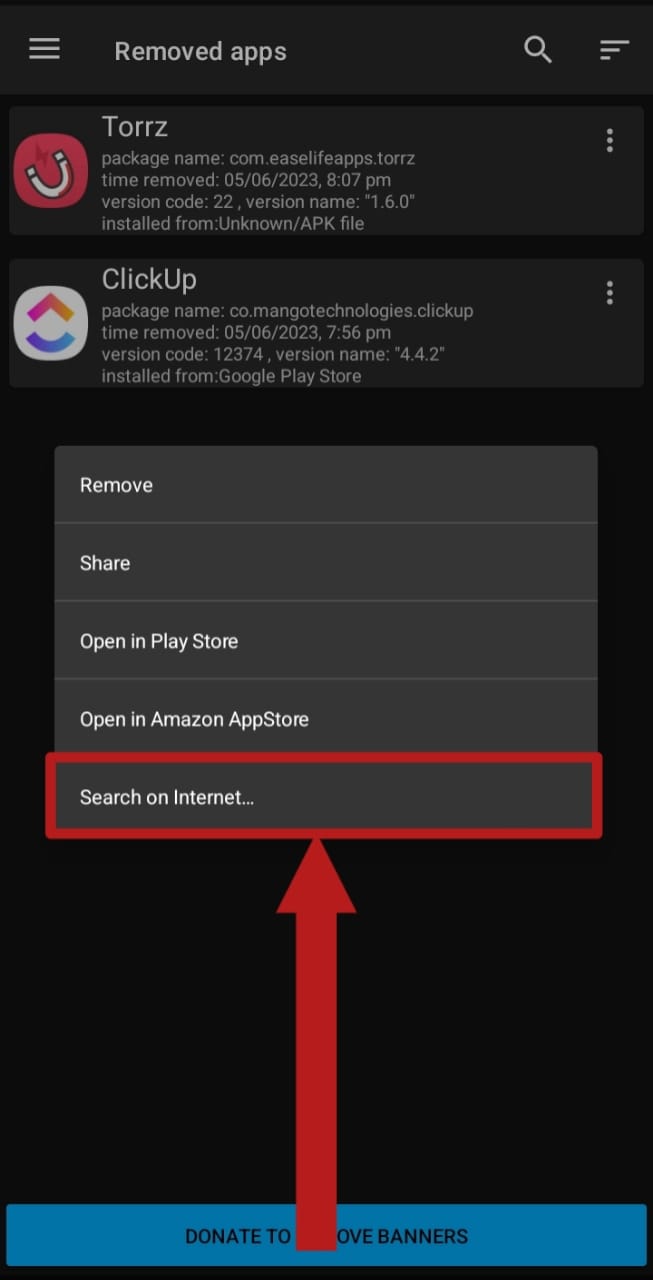Open the hamburger navigation menu

click(44, 49)
